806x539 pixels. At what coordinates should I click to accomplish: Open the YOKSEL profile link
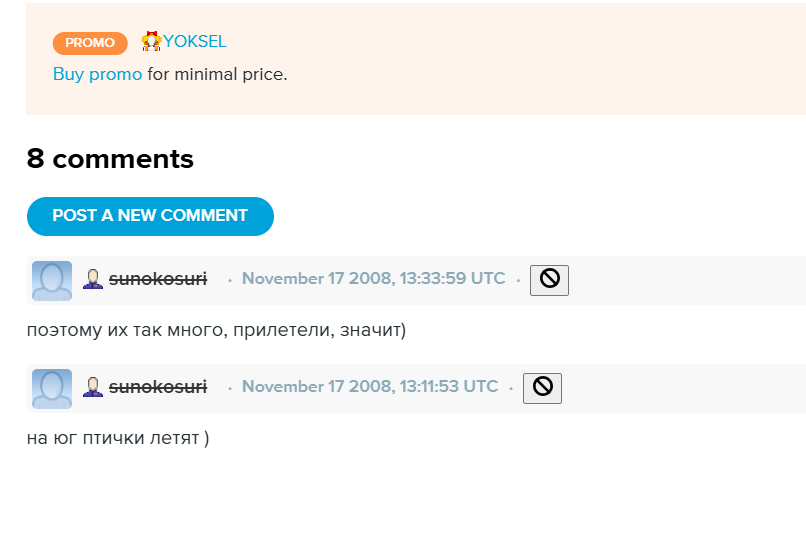point(195,42)
